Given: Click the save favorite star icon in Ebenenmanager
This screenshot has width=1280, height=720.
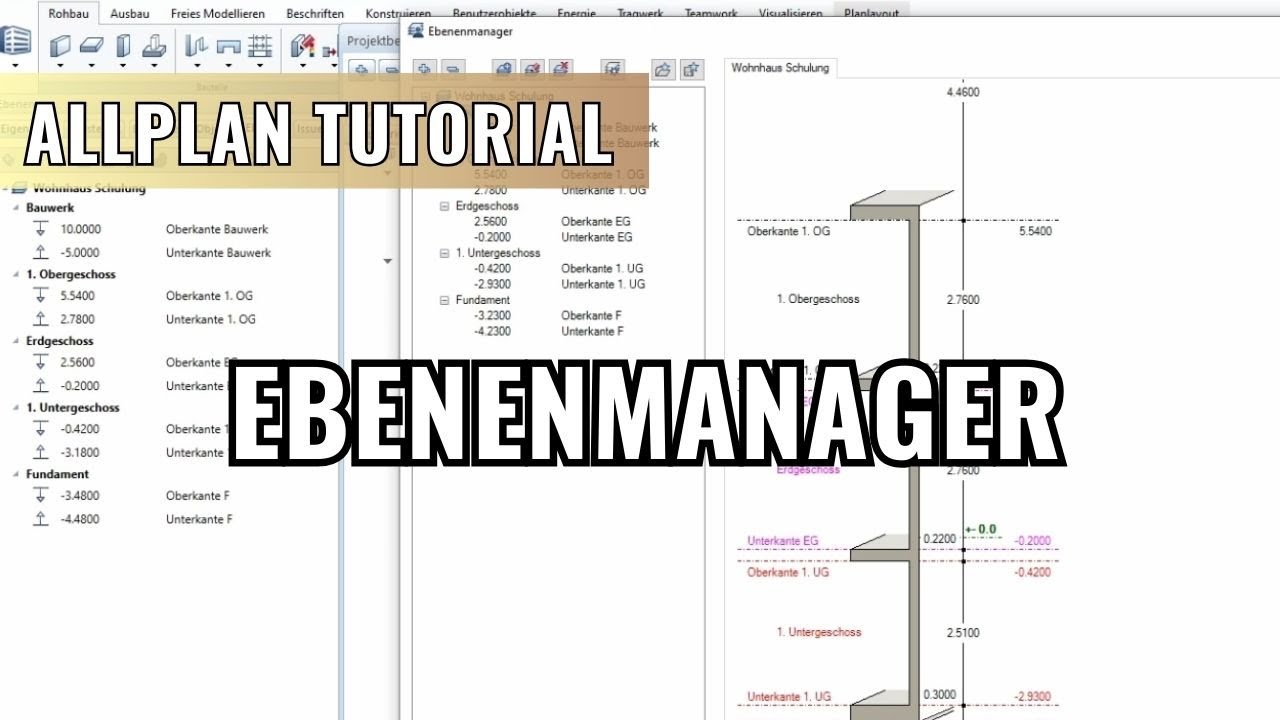Looking at the screenshot, I should [x=691, y=69].
